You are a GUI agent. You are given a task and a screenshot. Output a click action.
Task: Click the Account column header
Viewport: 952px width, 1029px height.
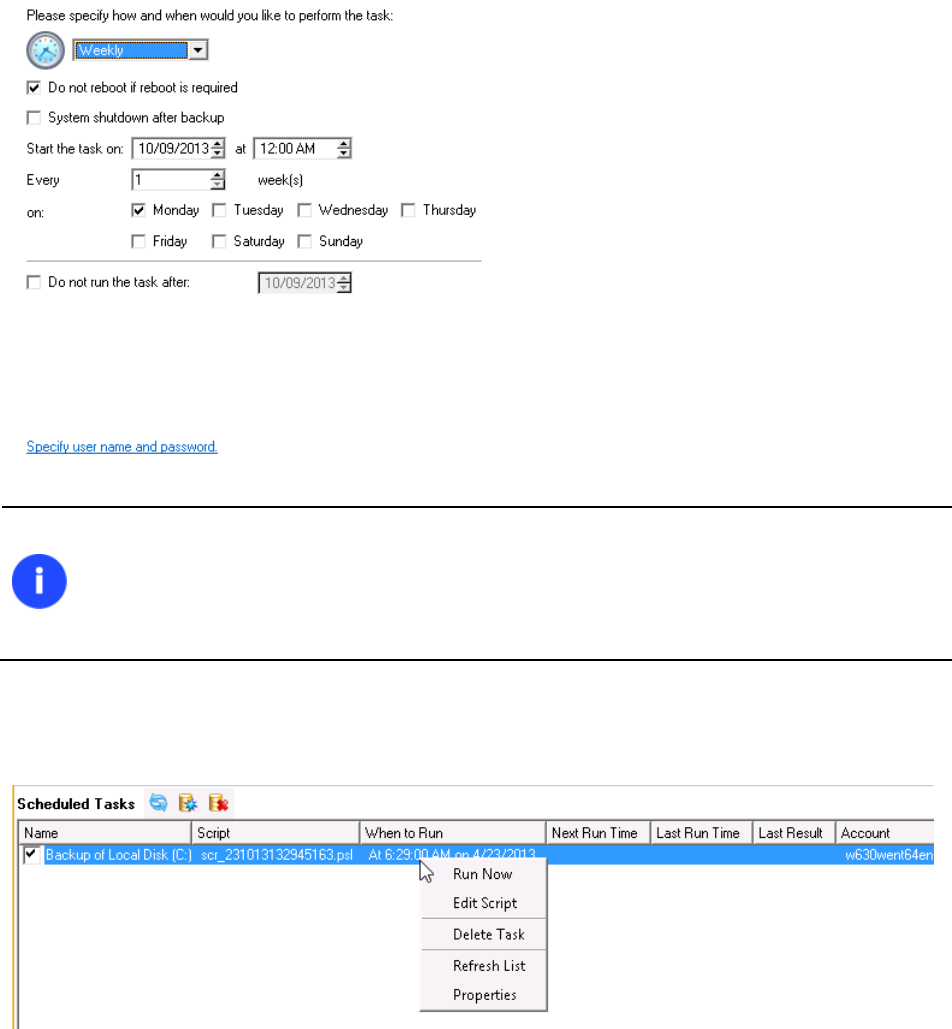click(x=884, y=833)
